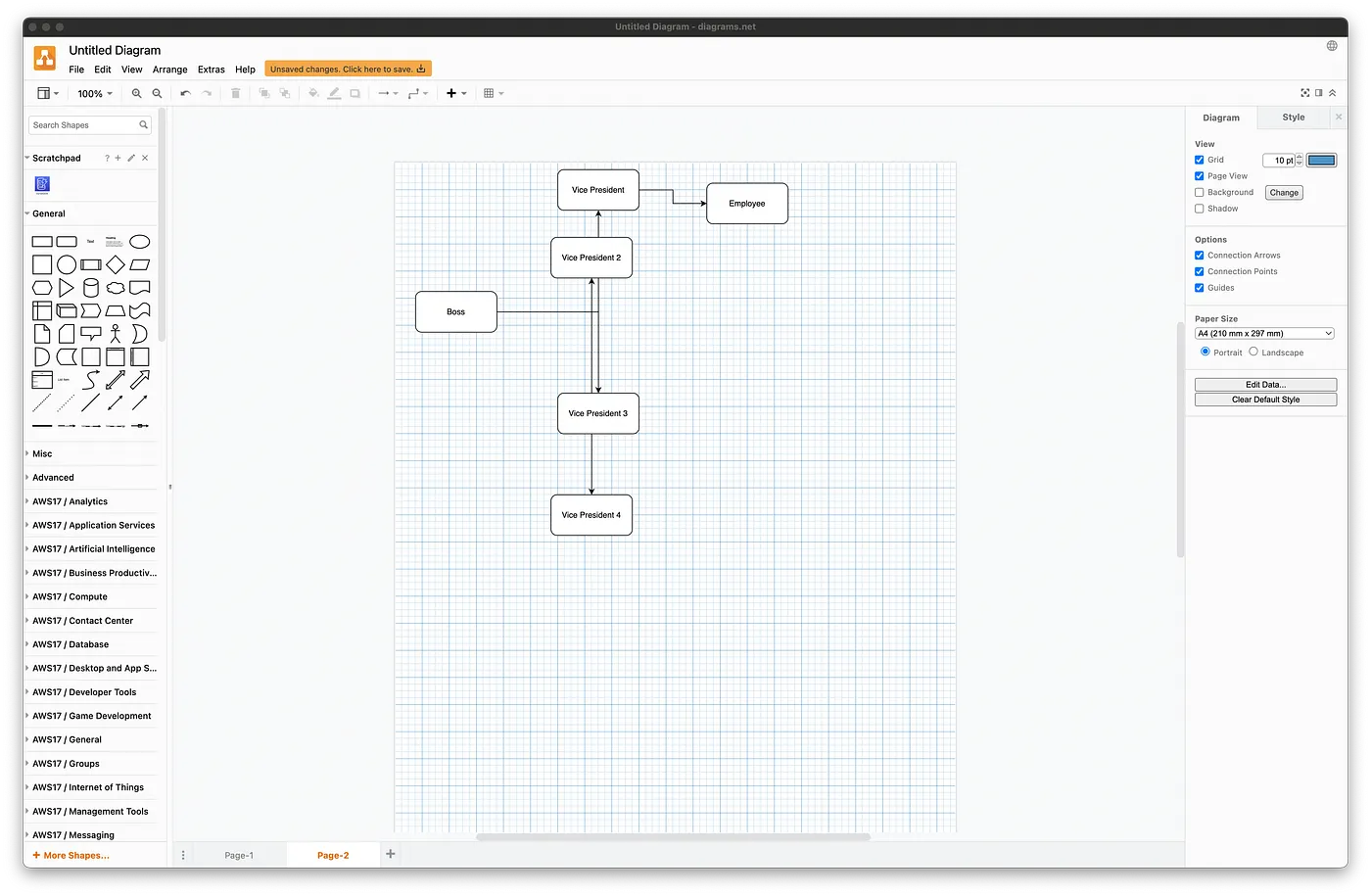This screenshot has height=896, width=1371.
Task: Enable the Background checkbox
Action: point(1199,192)
